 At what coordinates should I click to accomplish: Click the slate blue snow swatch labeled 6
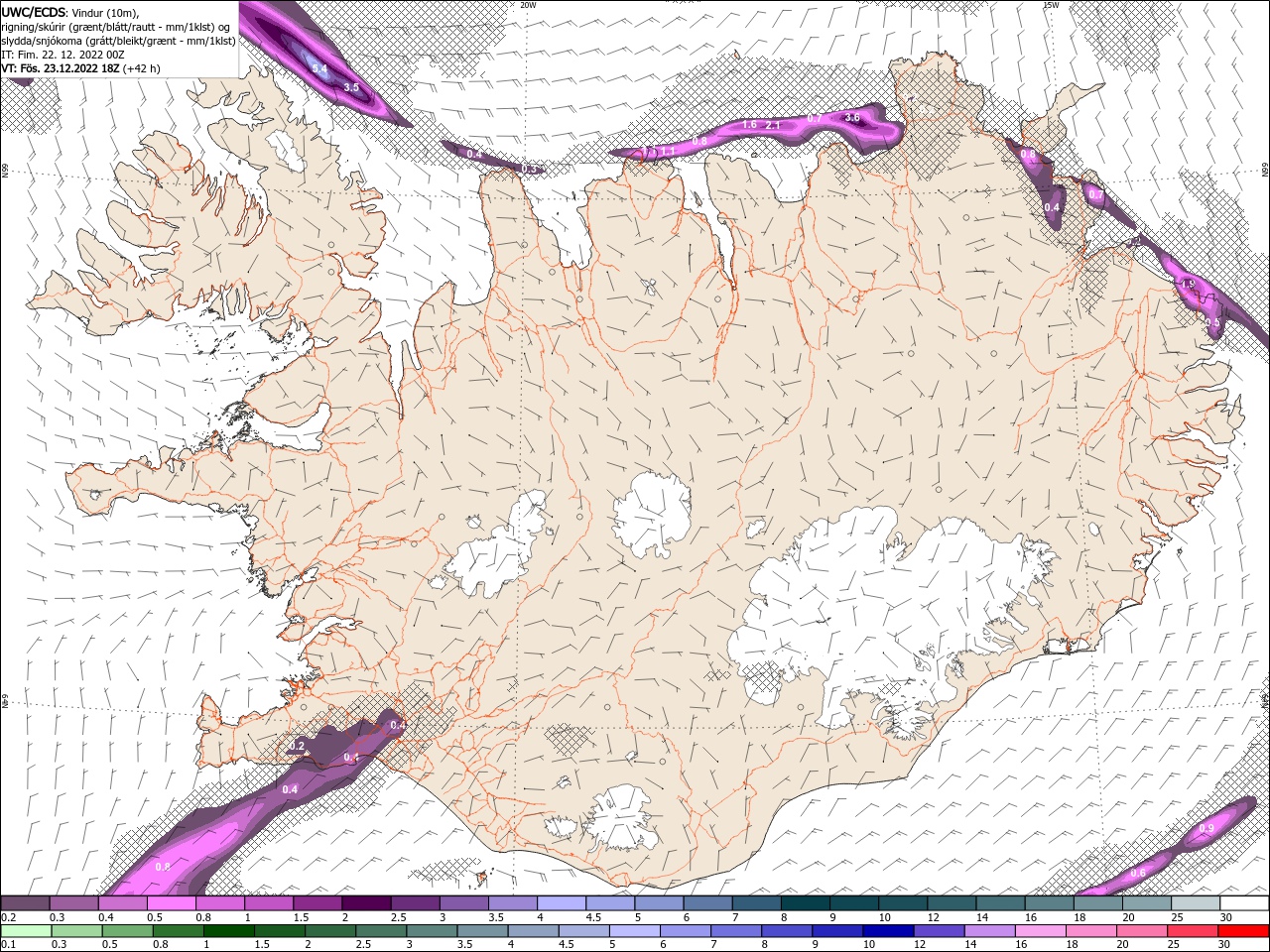click(707, 903)
